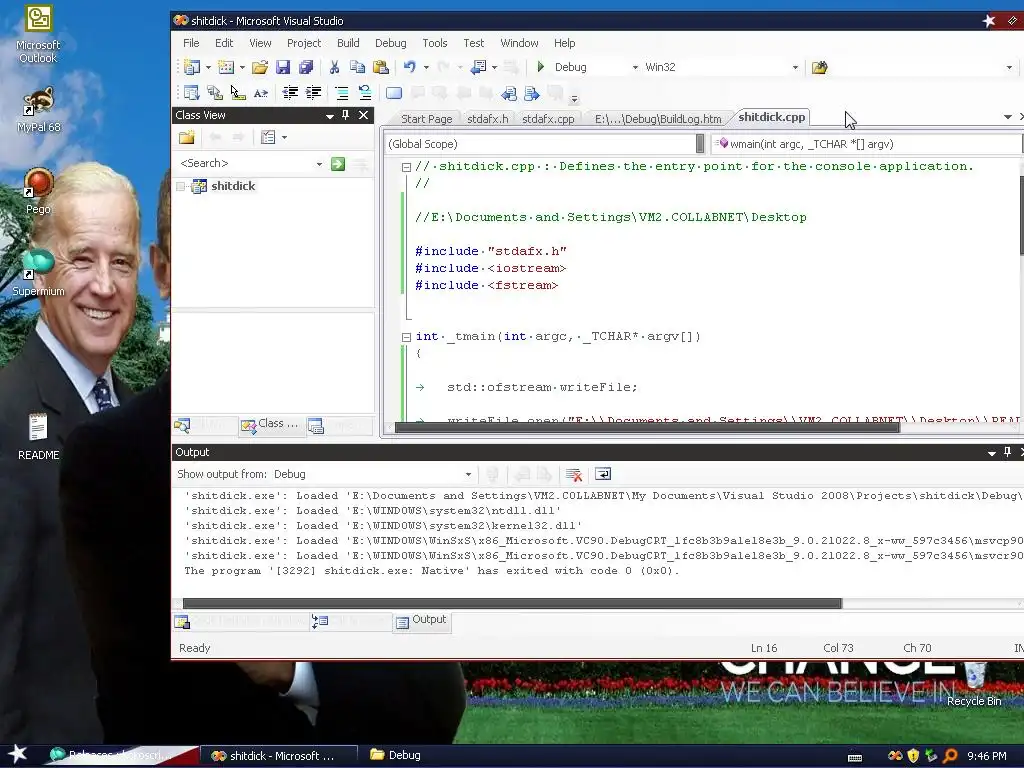The height and width of the screenshot is (768, 1024).
Task: Switch to the BuildLog.htm tab
Action: (658, 119)
